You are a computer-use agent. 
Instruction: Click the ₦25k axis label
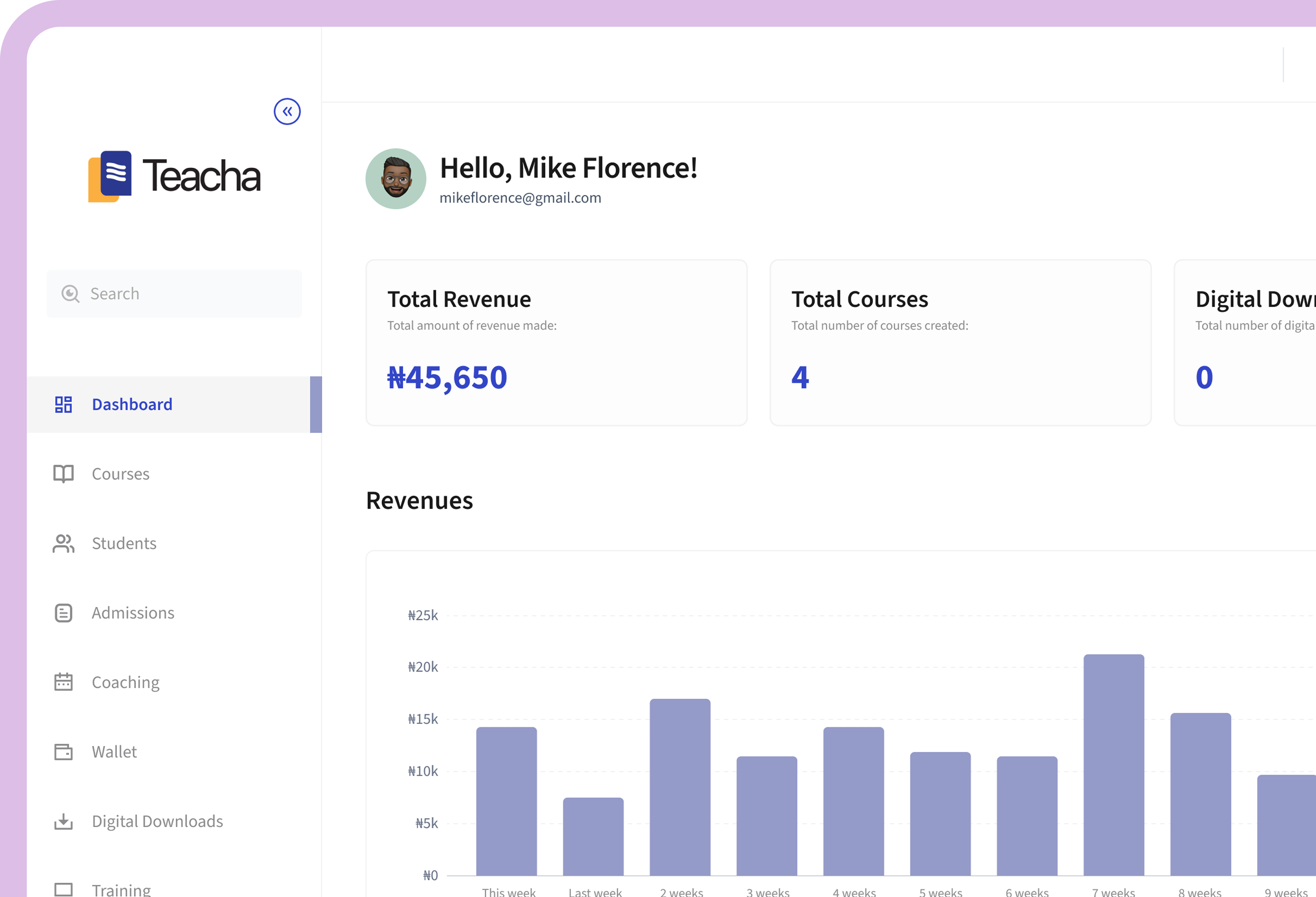tap(423, 616)
